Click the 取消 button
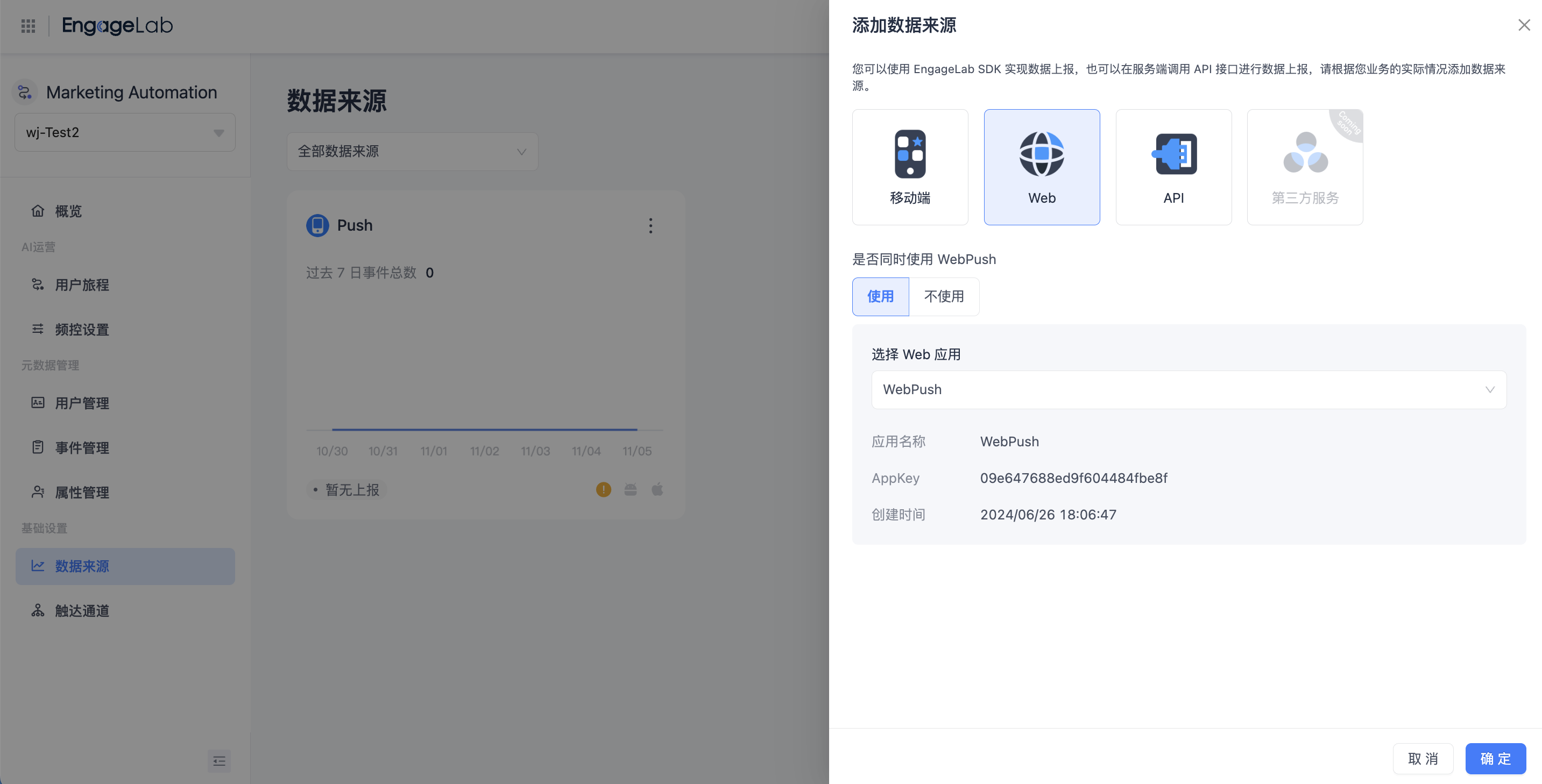This screenshot has height=784, width=1542. 1423,758
